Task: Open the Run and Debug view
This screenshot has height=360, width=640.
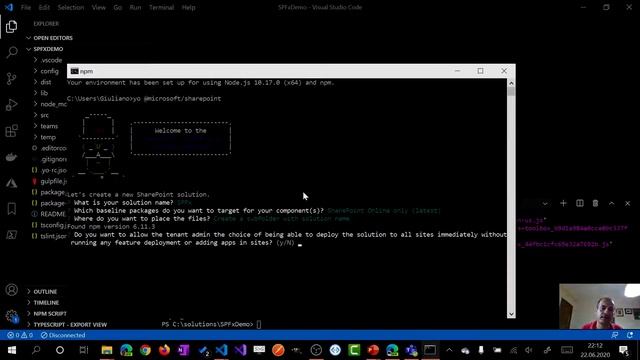Action: [11, 104]
